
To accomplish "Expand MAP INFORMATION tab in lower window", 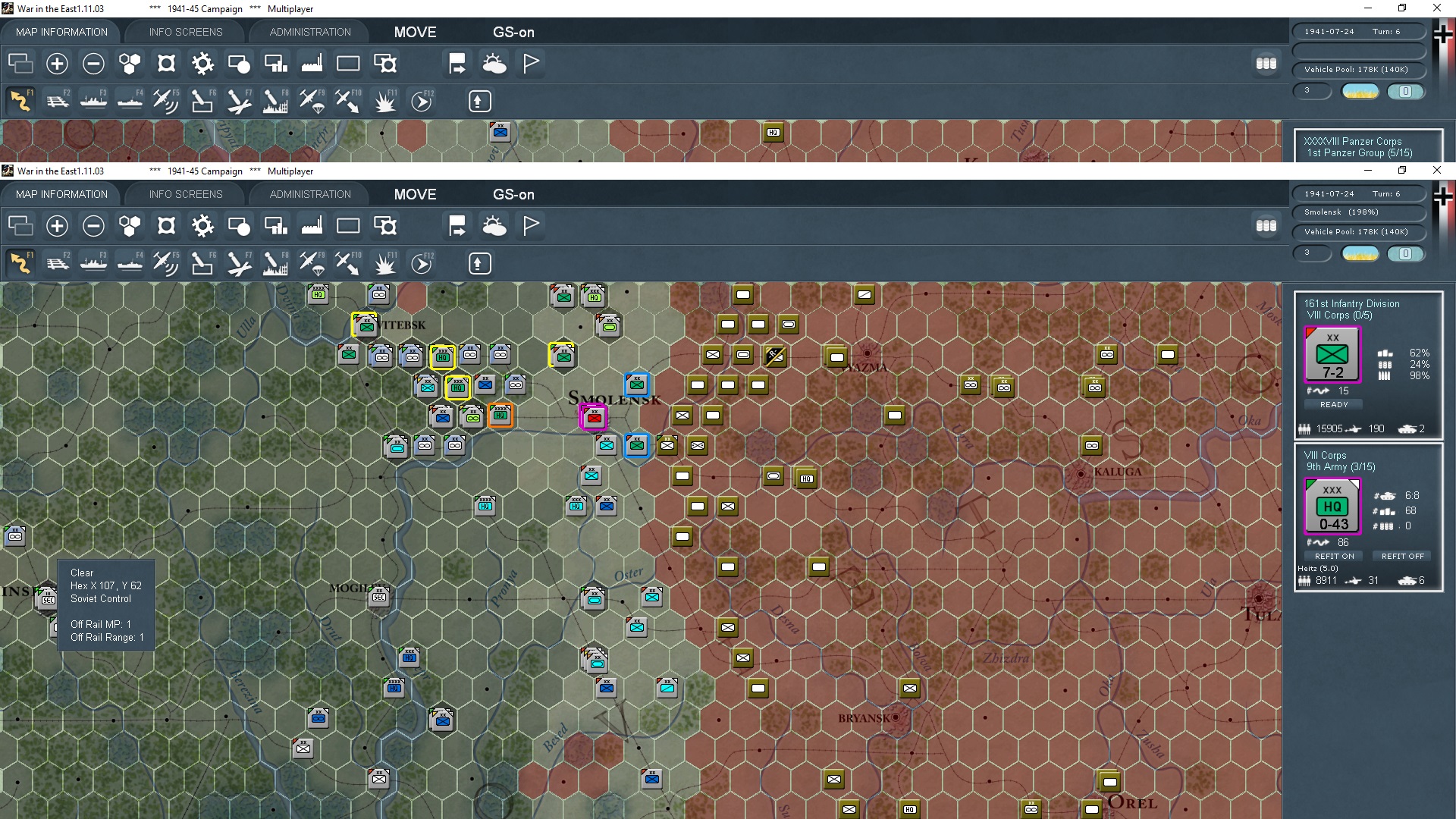I will tap(61, 194).
